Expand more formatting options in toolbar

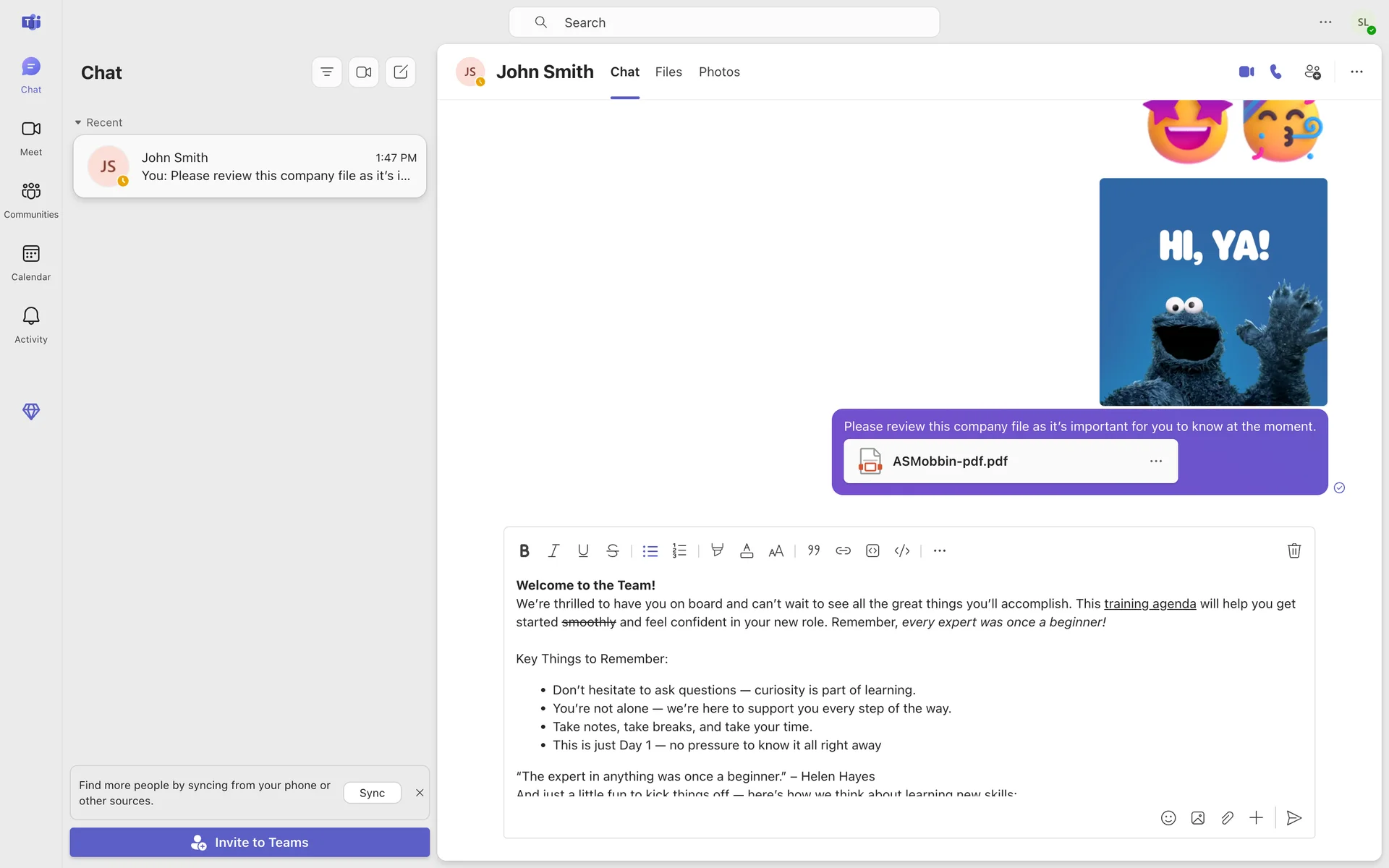940,550
